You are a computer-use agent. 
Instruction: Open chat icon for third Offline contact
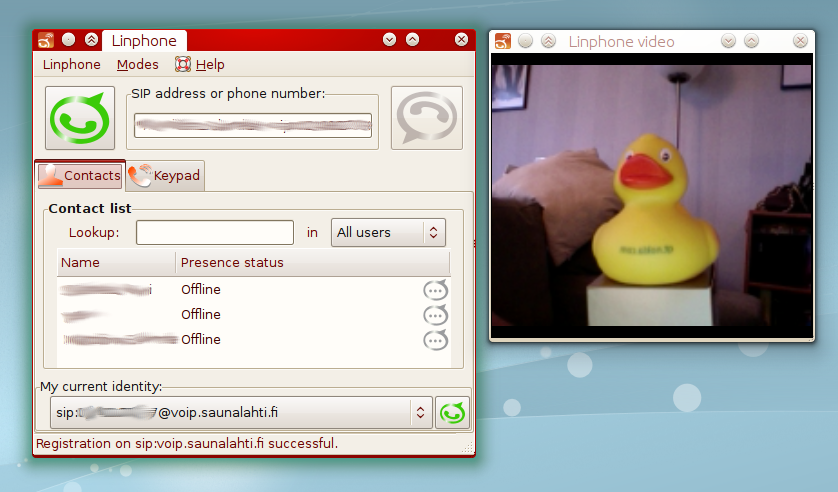point(435,340)
